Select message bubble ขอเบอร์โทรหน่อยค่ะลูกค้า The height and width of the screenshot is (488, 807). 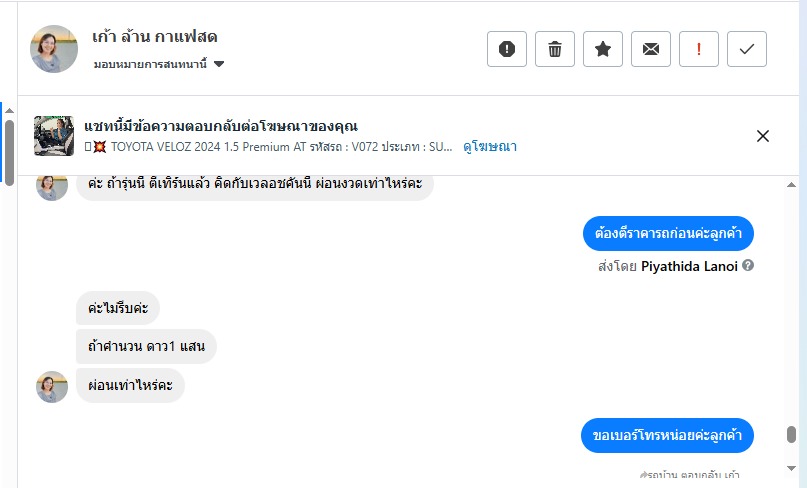point(667,435)
